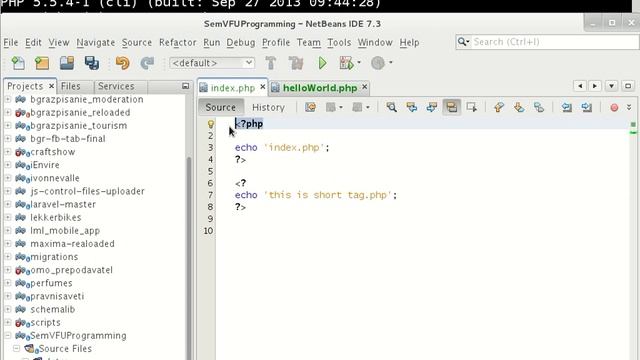Click Toggle Bookmark icon

pyautogui.click(x=539, y=107)
